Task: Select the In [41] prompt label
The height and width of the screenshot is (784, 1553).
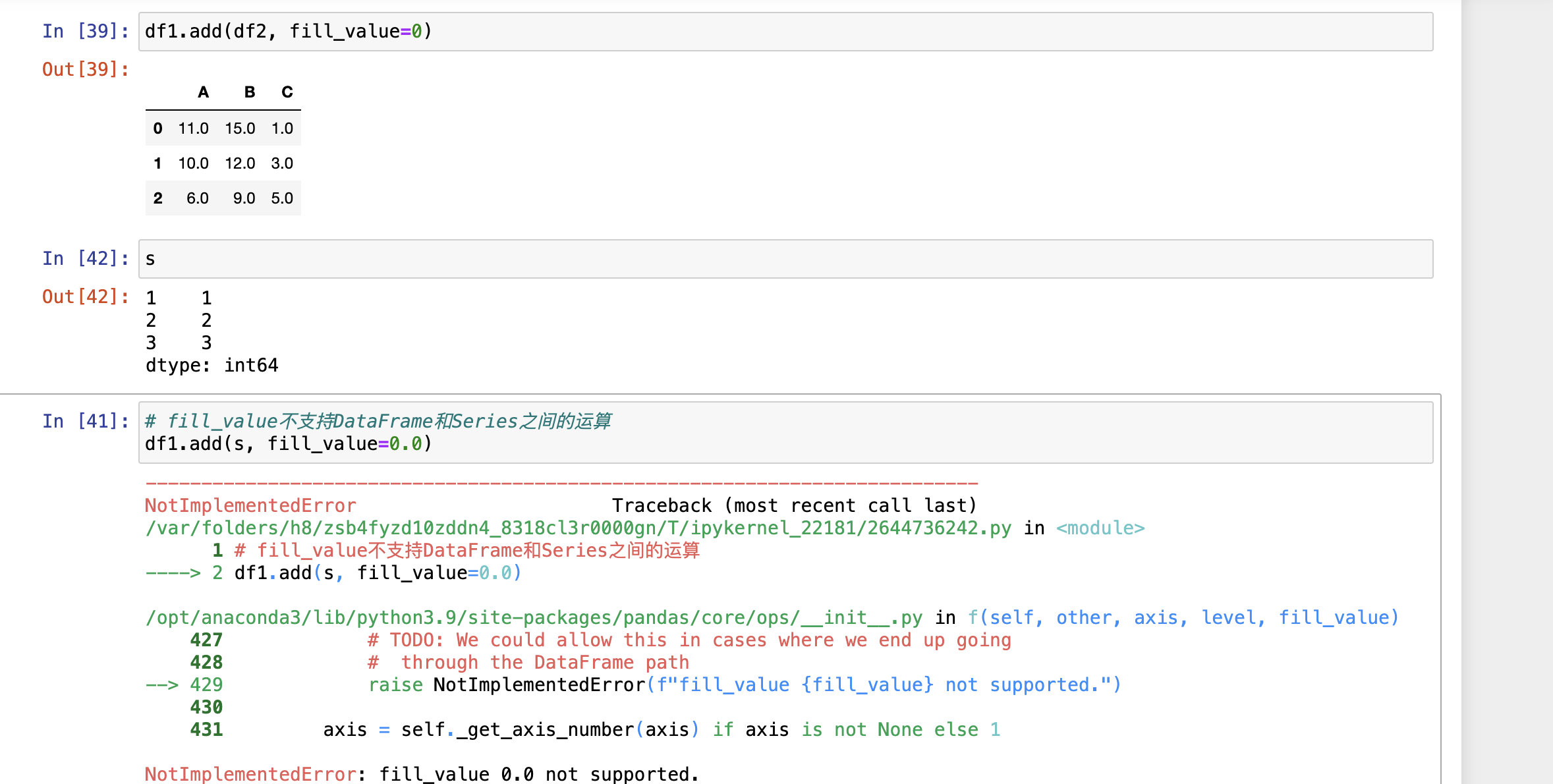Action: pos(86,421)
